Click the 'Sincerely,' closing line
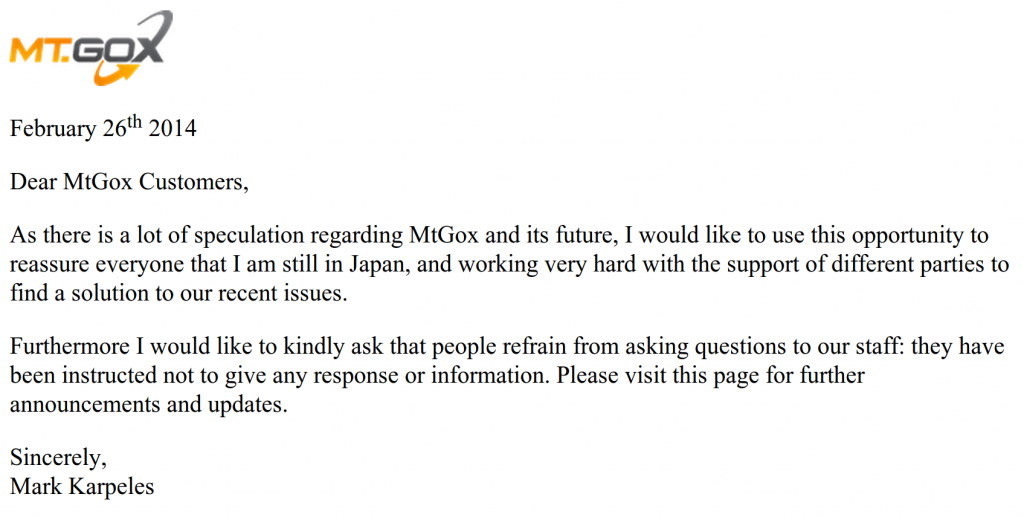The height and width of the screenshot is (517, 1024). (58, 458)
